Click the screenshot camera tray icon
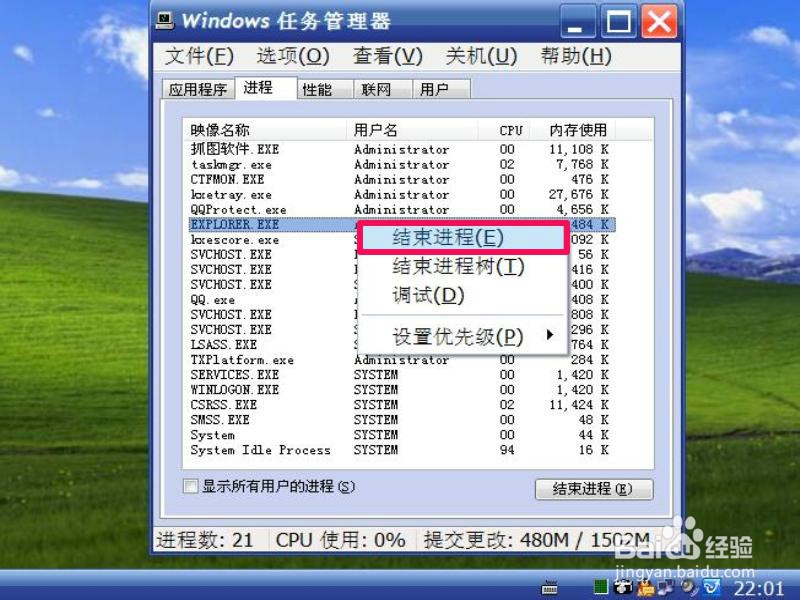 click(621, 589)
